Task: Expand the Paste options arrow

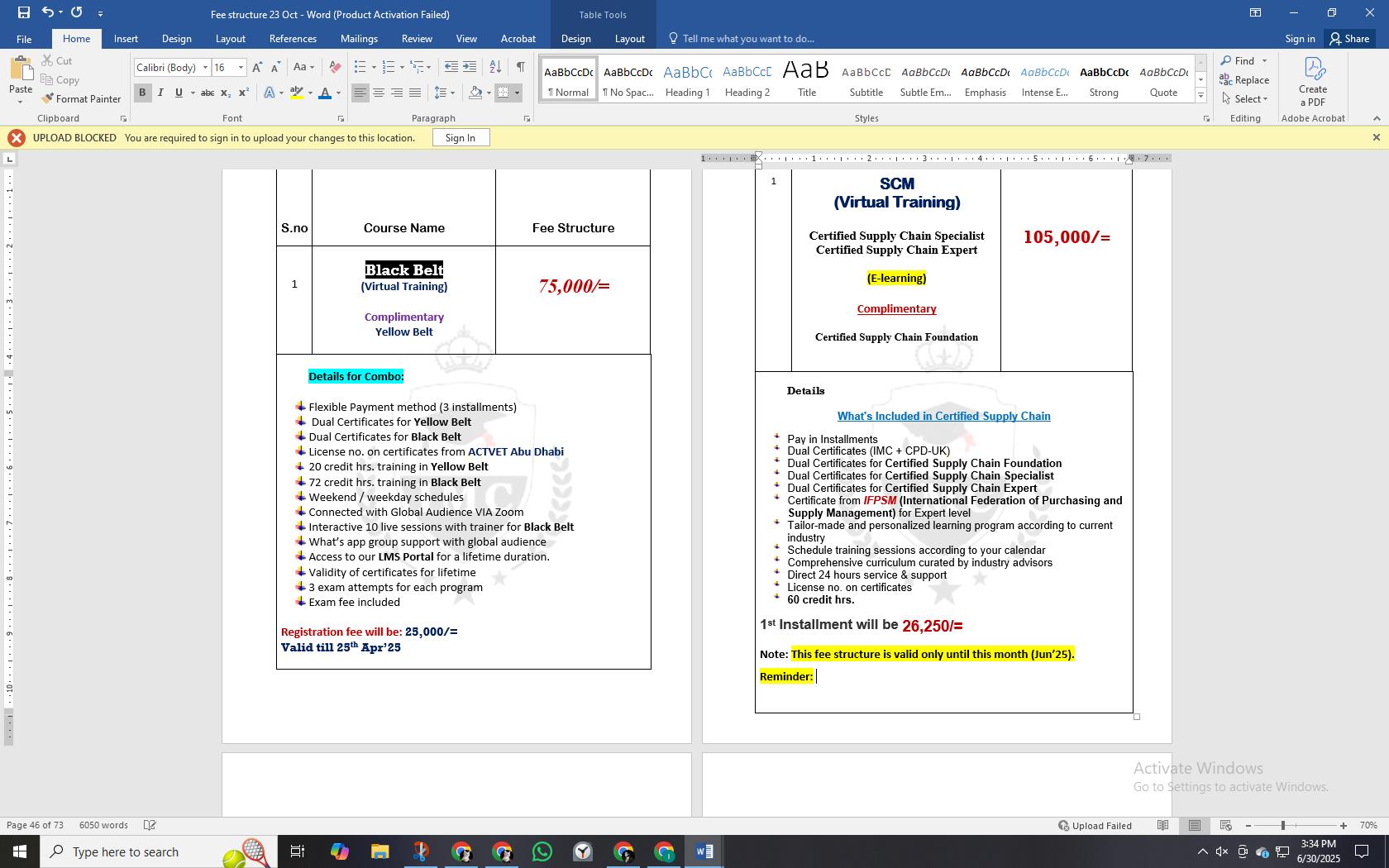Action: (x=21, y=102)
